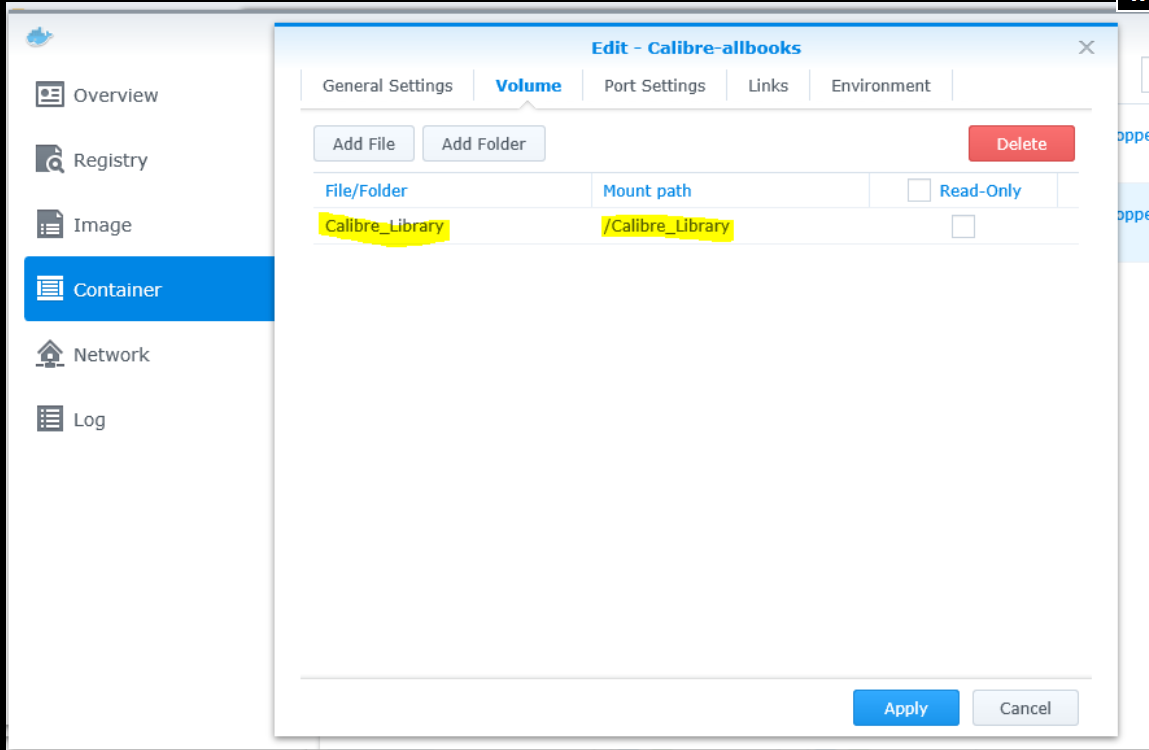Navigate to the Registry section
1149x750 pixels.
coord(149,159)
